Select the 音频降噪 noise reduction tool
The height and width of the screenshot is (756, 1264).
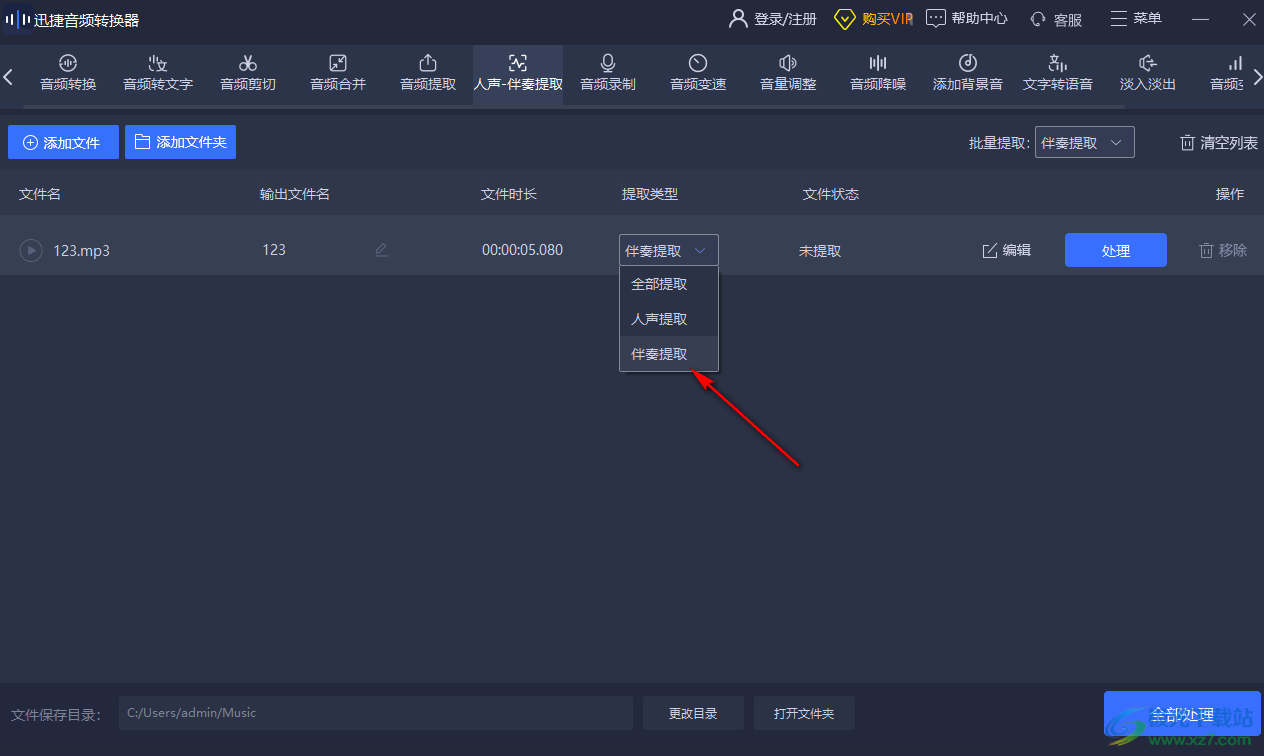tap(878, 73)
